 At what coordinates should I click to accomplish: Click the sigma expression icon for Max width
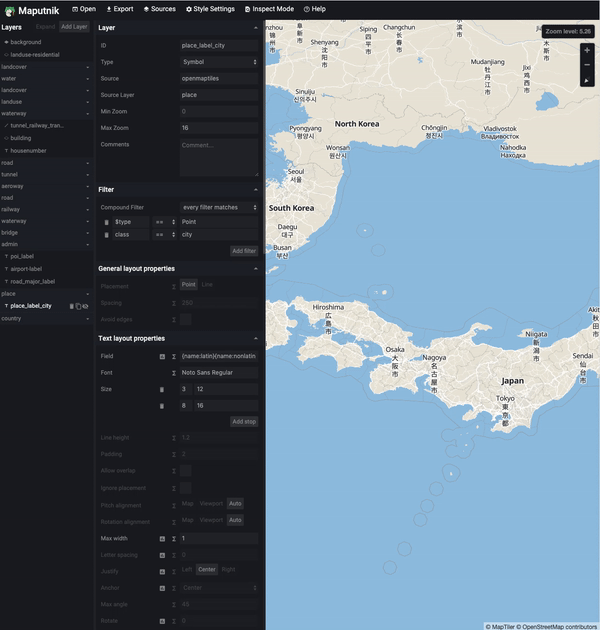pyautogui.click(x=174, y=539)
